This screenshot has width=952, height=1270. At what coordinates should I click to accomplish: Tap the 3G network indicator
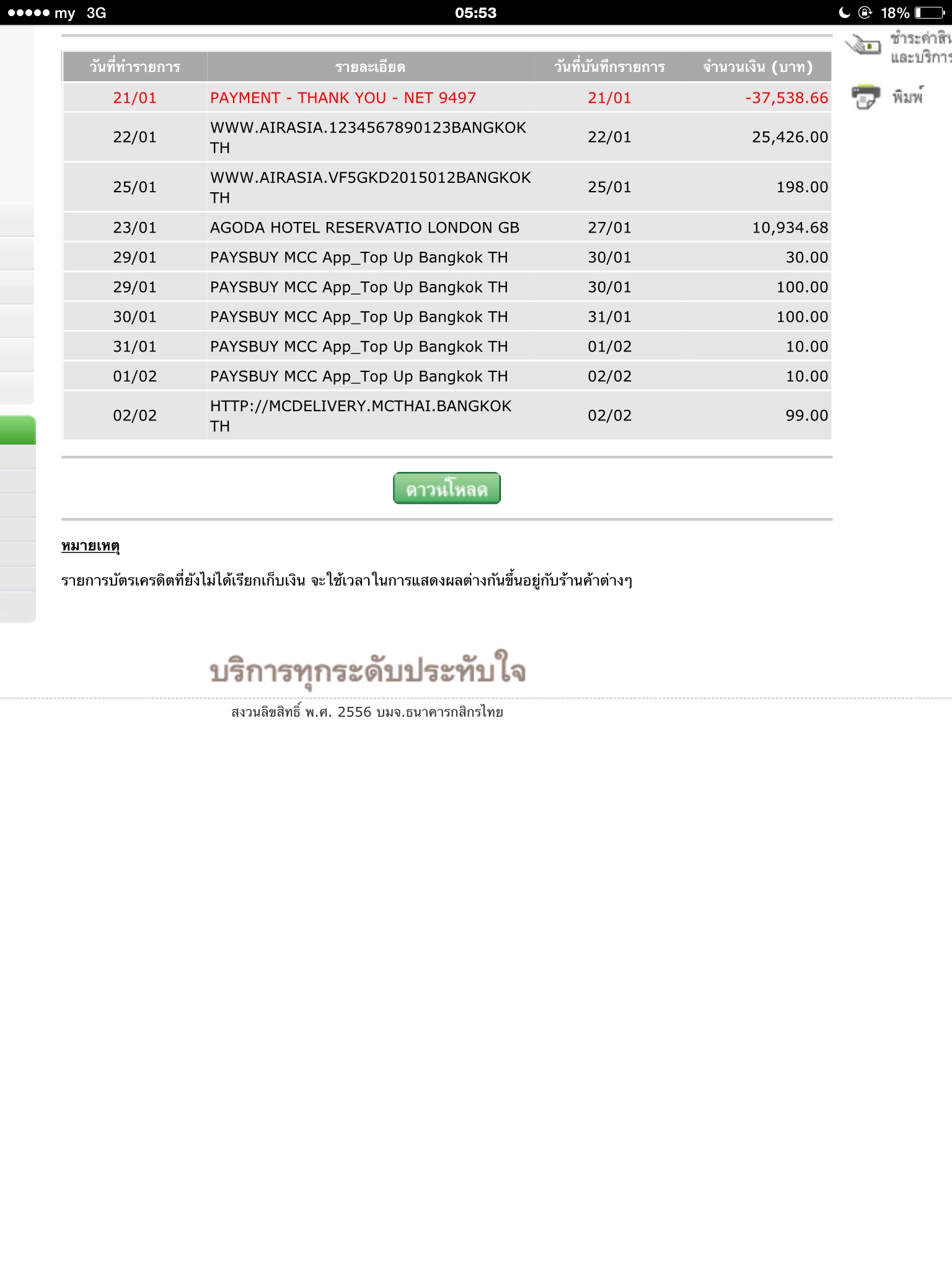pos(96,12)
